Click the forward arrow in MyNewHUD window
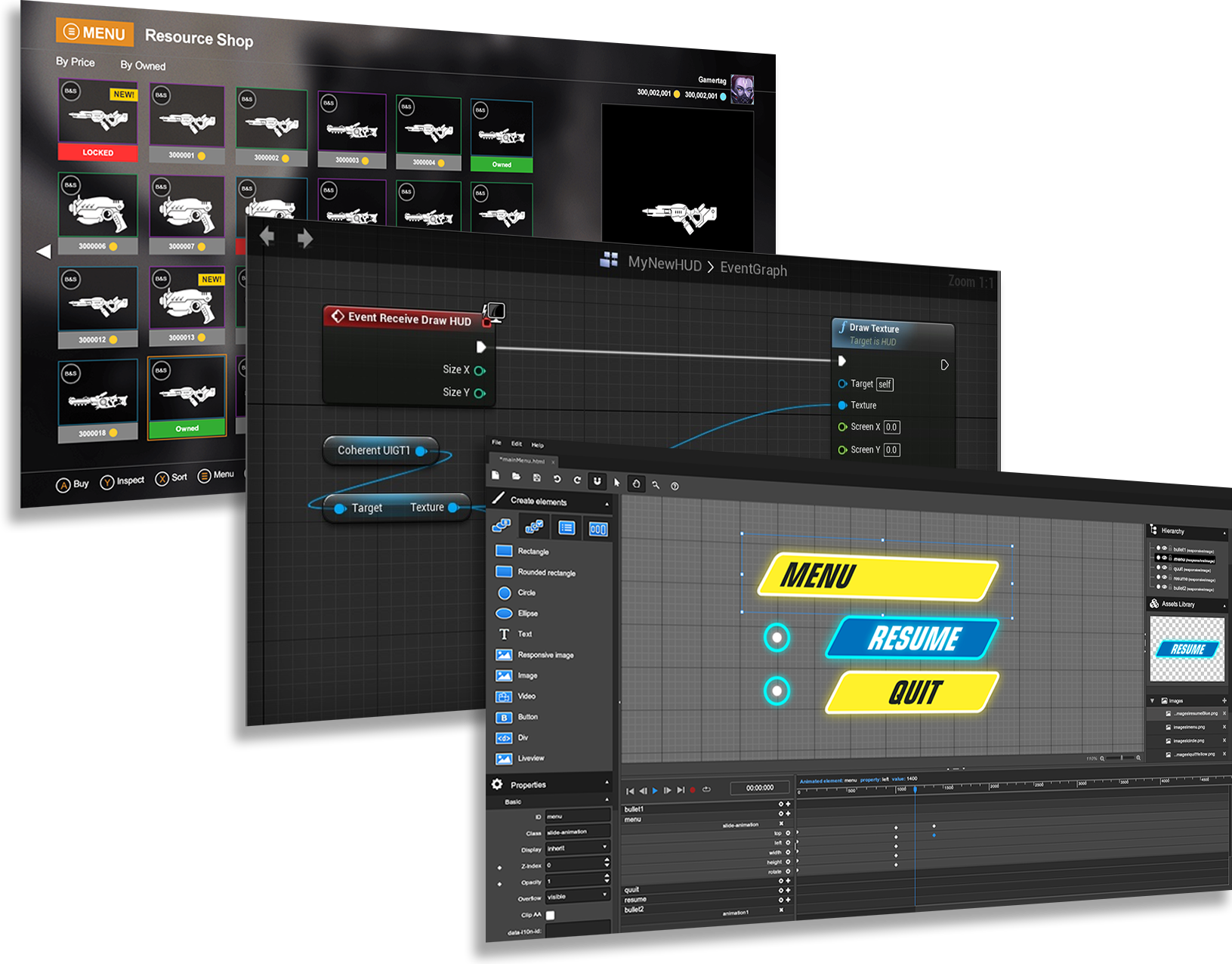The width and height of the screenshot is (1232, 964). click(x=305, y=239)
